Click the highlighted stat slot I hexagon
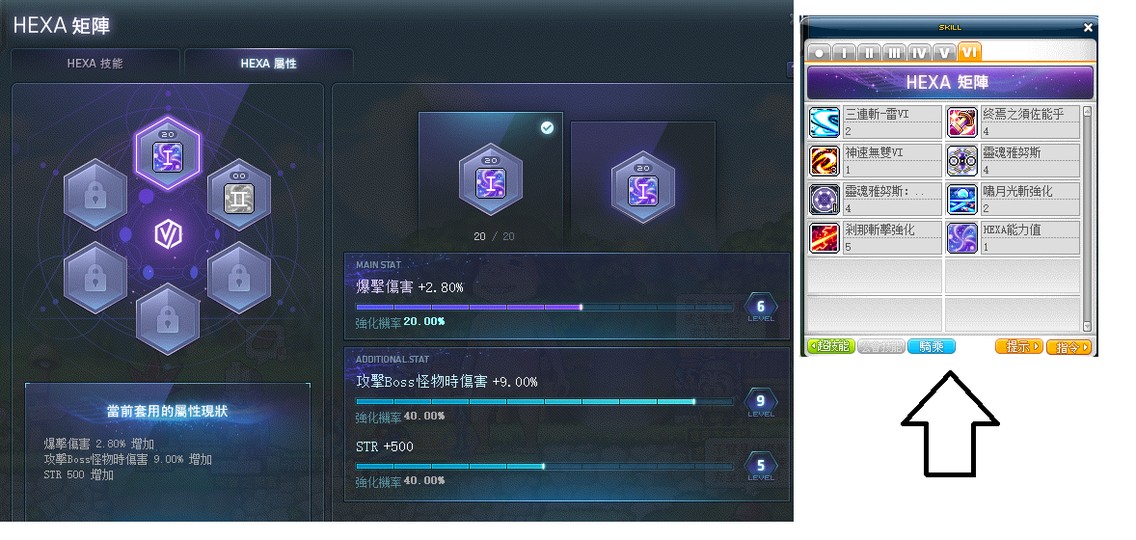Image resolution: width=1136 pixels, height=540 pixels. 167,153
